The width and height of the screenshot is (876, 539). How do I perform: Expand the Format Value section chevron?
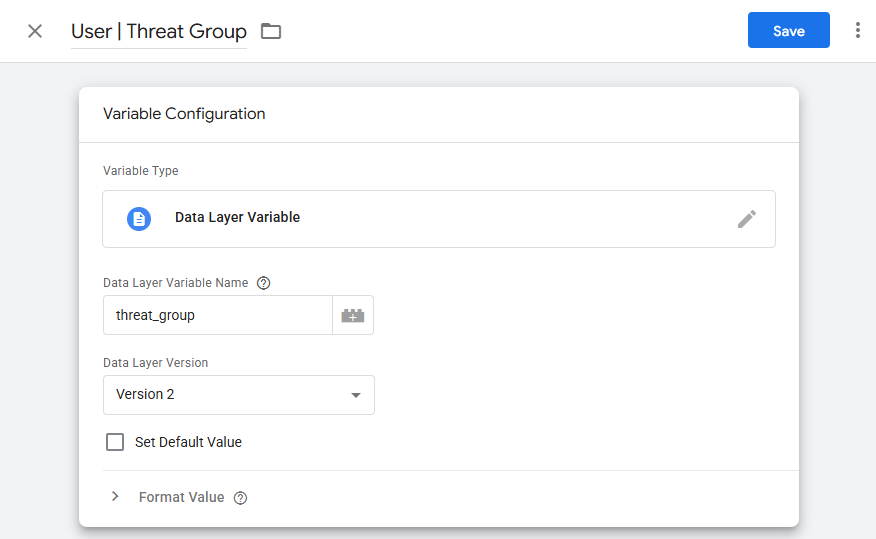[115, 497]
